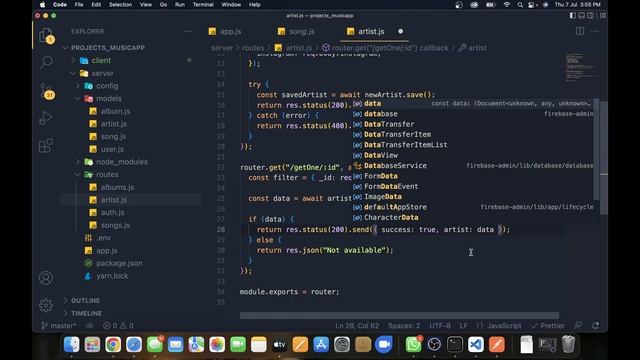Screen dimensions: 640x360
Task: Open the Terminal menu
Action: (203, 5)
